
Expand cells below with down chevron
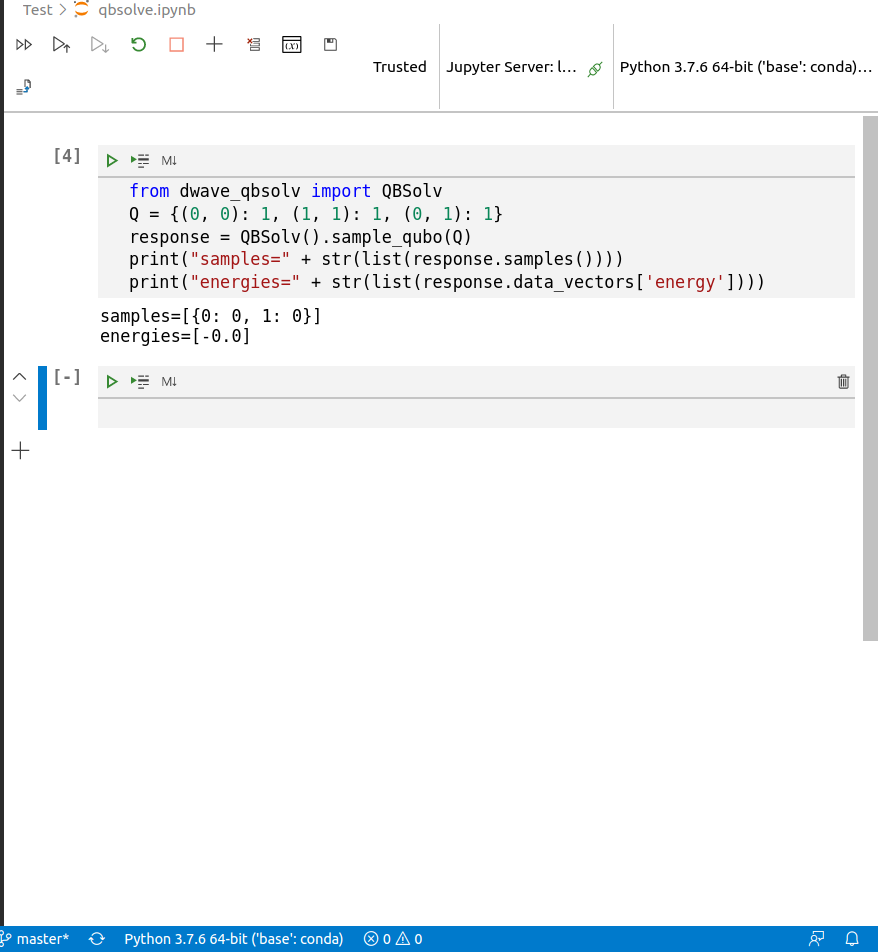pos(19,397)
